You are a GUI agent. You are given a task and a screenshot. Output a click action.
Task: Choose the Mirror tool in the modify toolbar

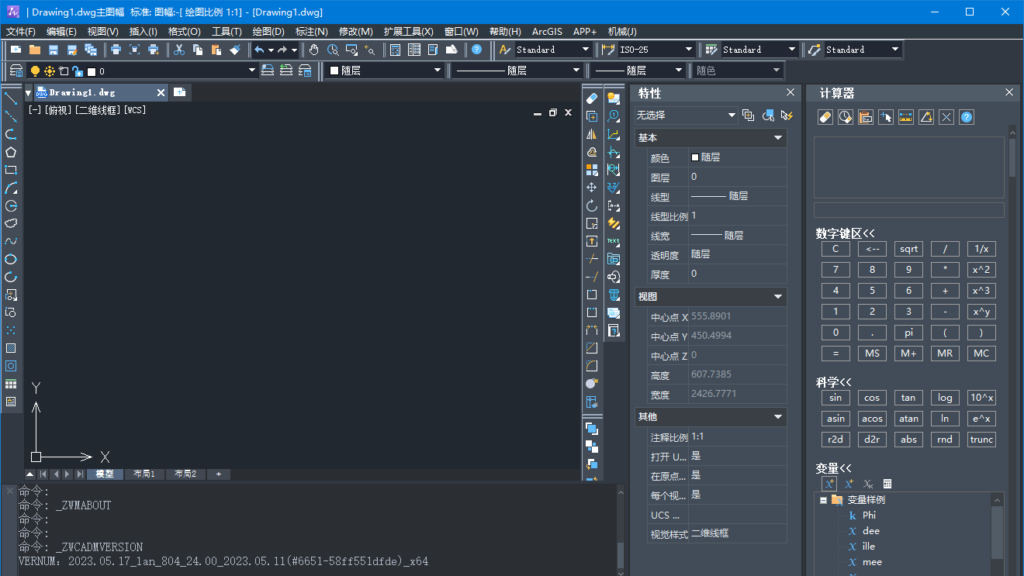(x=592, y=134)
